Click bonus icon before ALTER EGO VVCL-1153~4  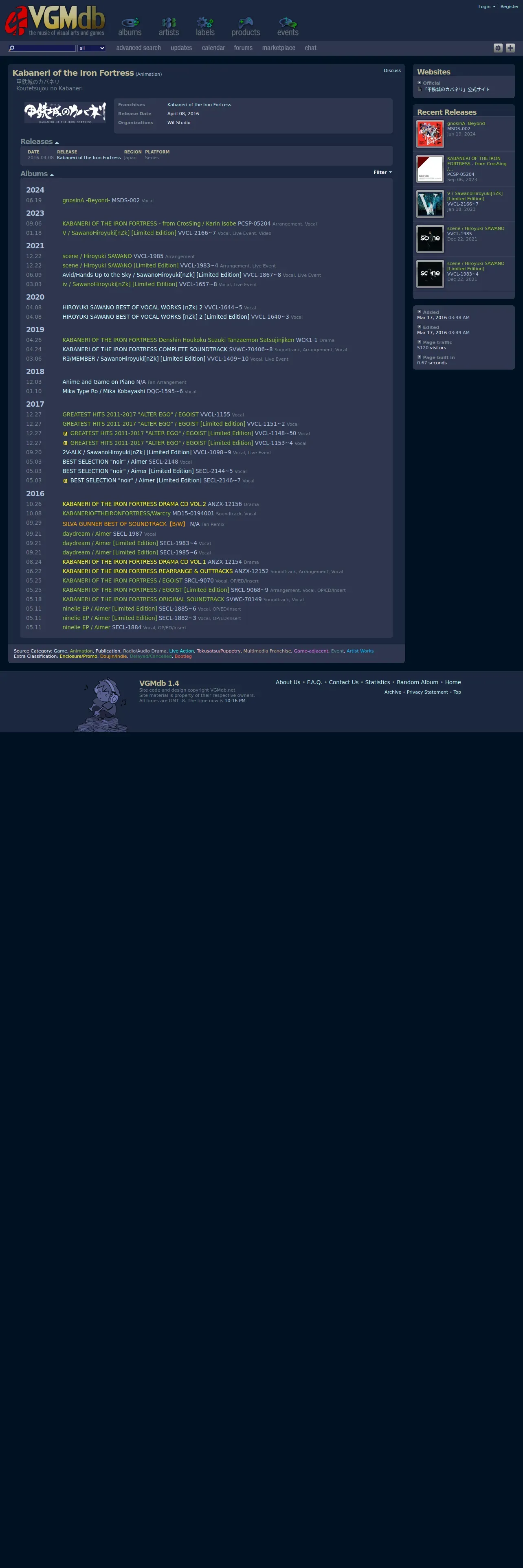point(65,443)
